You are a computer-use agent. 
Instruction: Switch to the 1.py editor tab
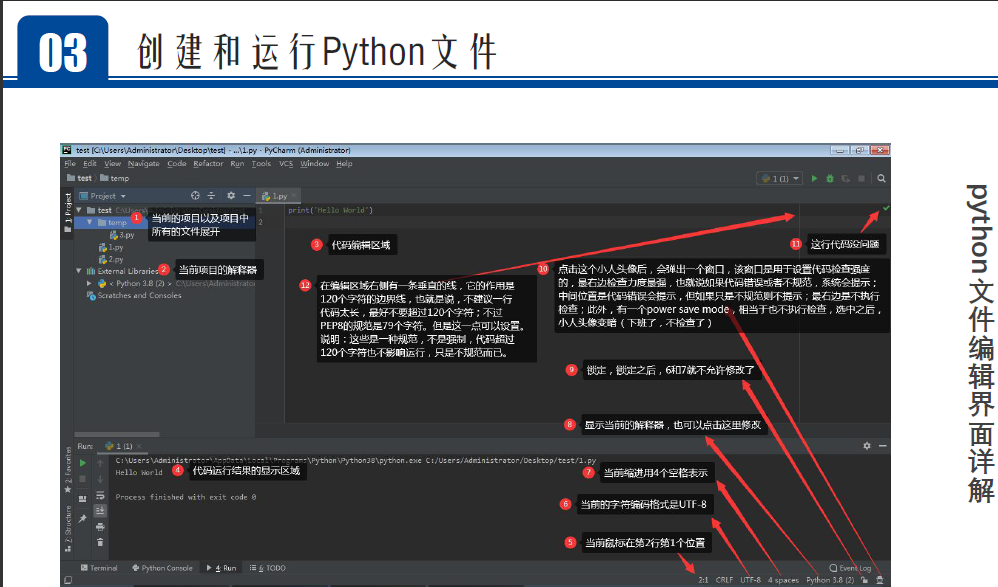(278, 196)
